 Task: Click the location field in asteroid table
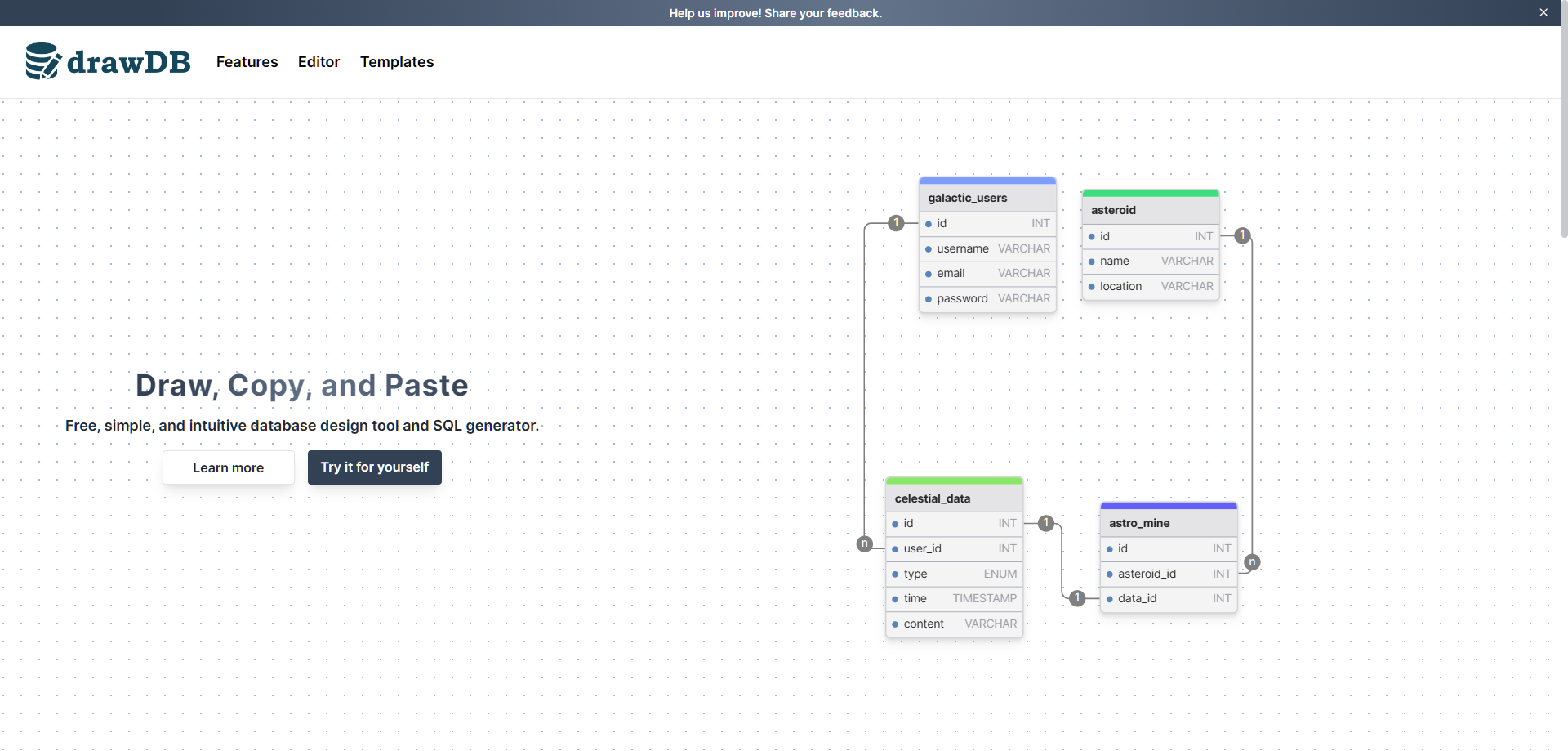click(x=1151, y=287)
